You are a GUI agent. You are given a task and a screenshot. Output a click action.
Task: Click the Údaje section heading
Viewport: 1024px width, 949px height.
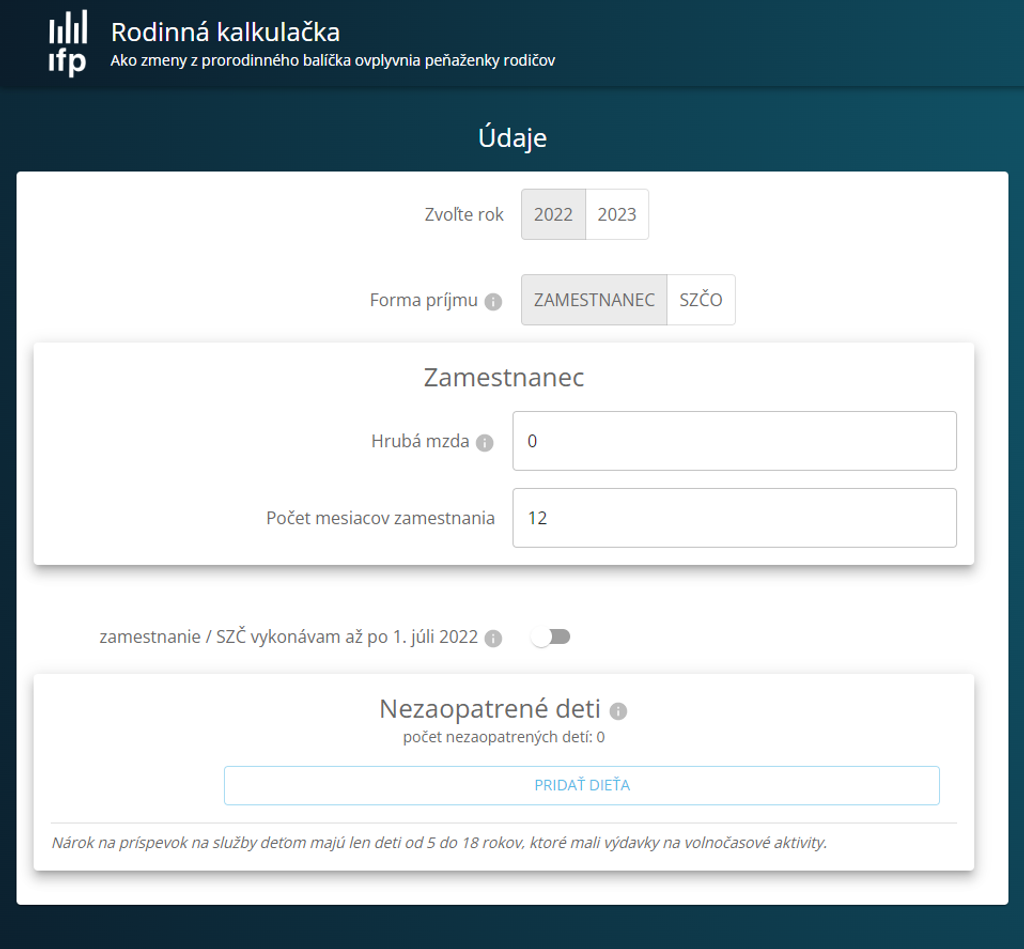click(x=512, y=137)
